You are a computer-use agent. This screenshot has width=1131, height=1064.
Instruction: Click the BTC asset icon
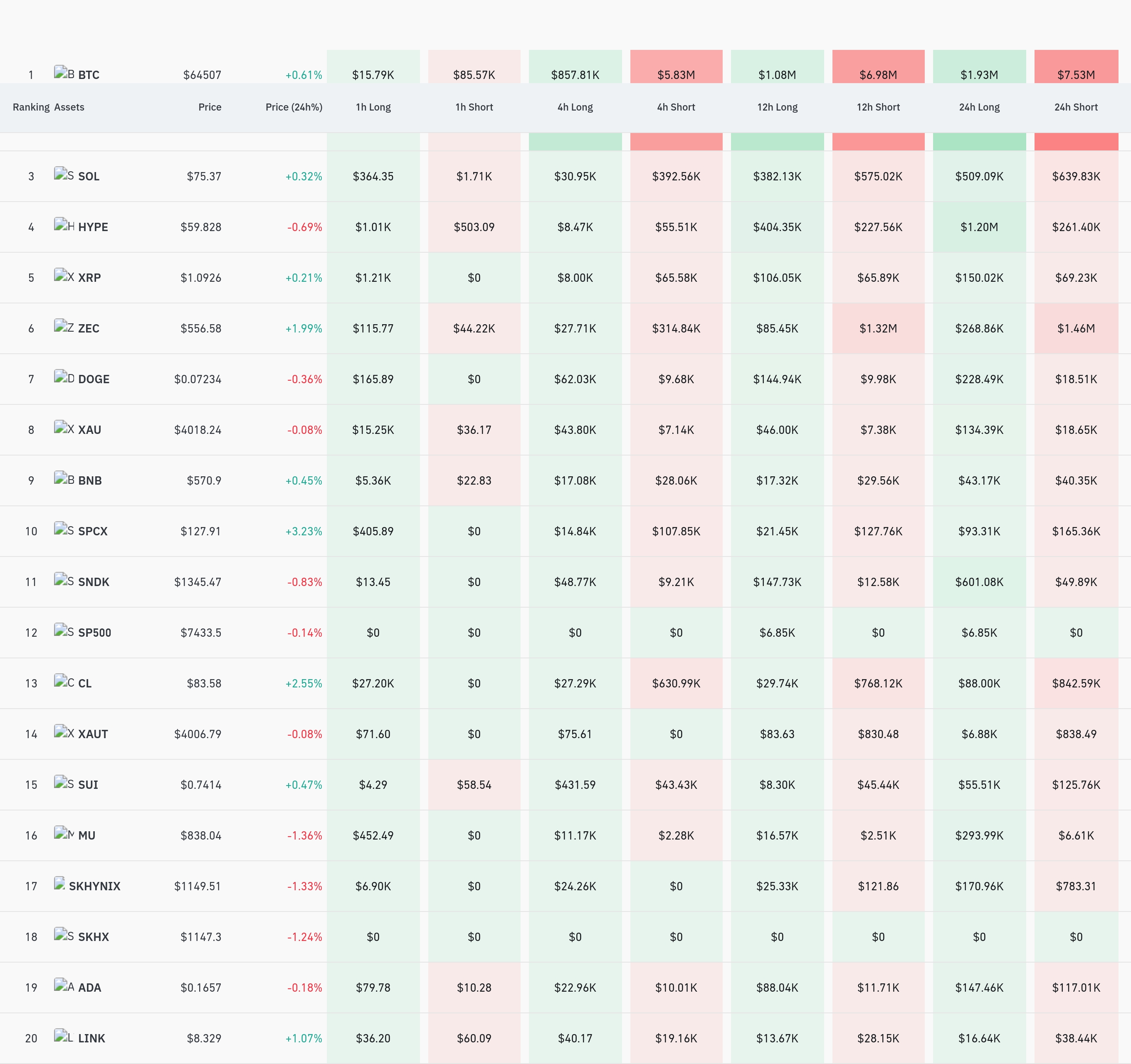pyautogui.click(x=64, y=73)
